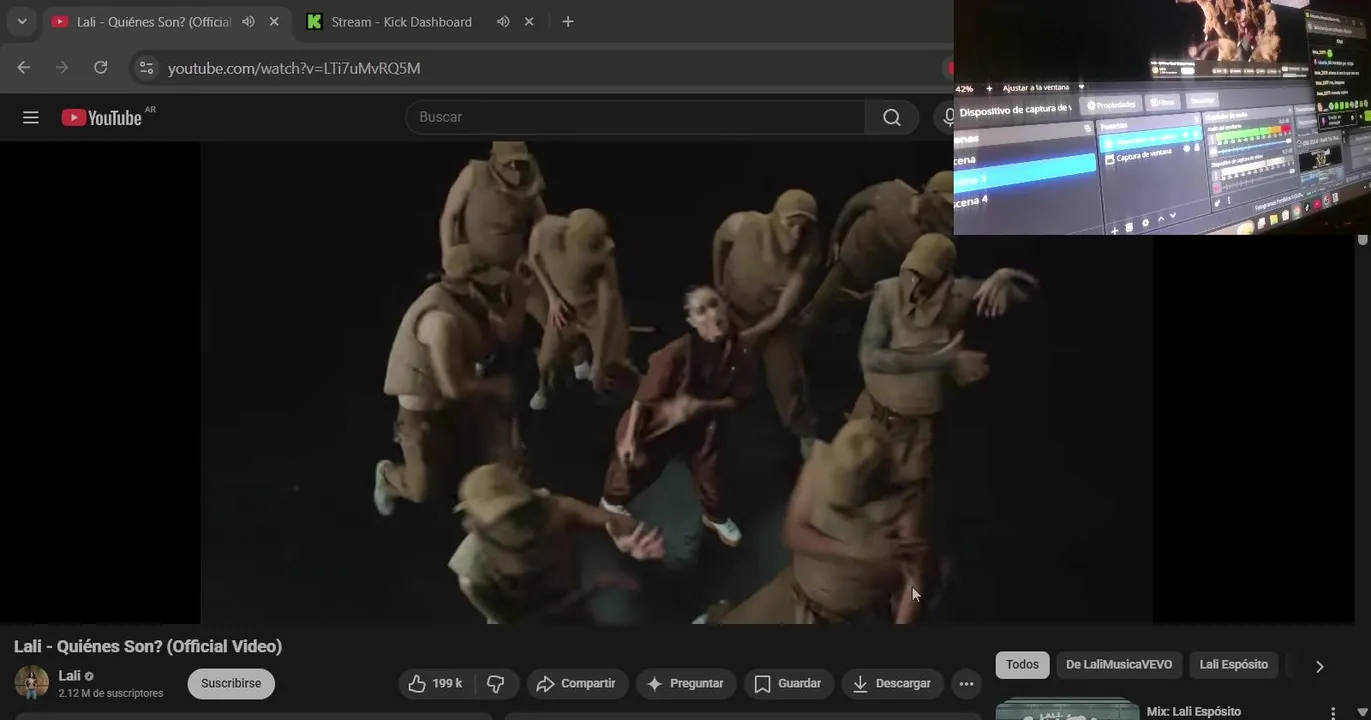Screen dimensions: 1371x720
Task: Click Propiedades button in the OBS overlay
Action: click(x=1112, y=105)
